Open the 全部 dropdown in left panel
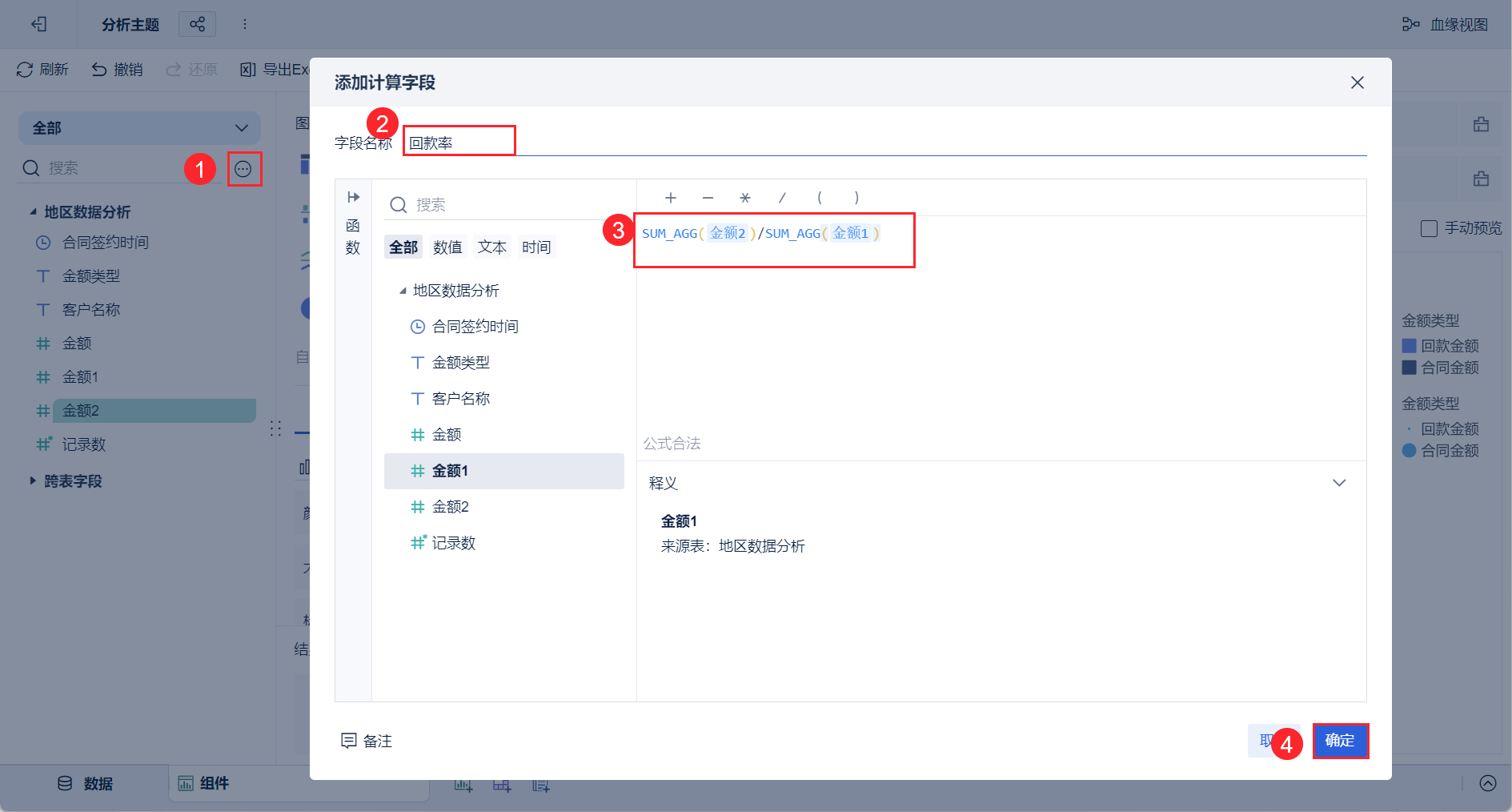Screen dimensions: 1512x812 pyautogui.click(x=139, y=128)
